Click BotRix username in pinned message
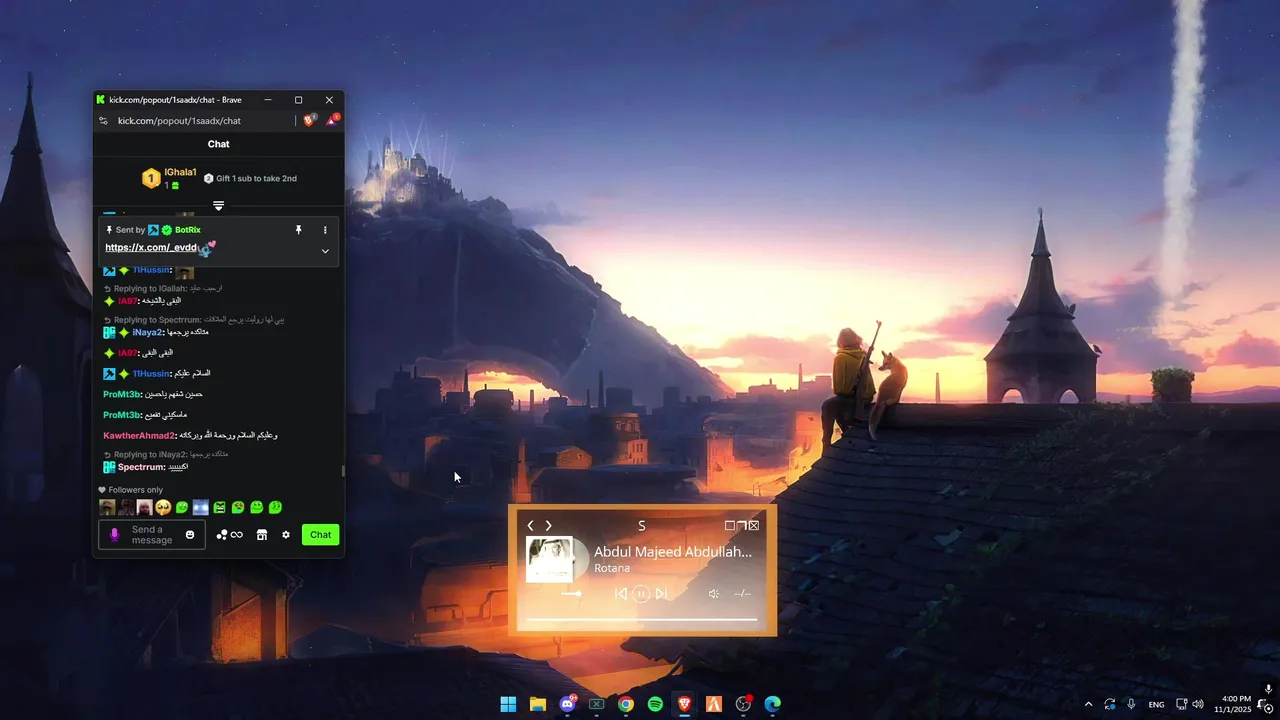Viewport: 1280px width, 720px height. pos(188,230)
